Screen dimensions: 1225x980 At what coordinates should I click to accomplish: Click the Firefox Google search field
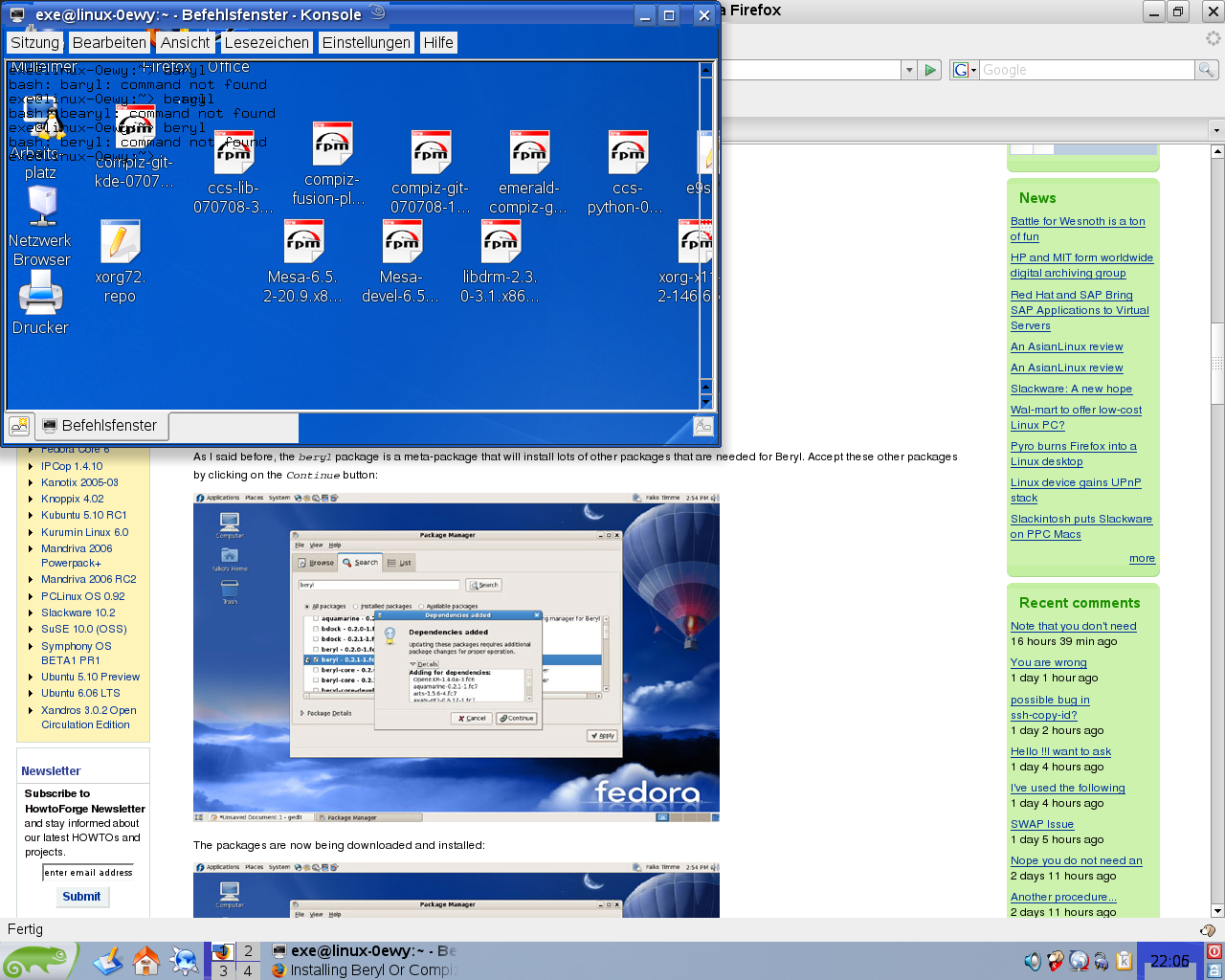click(x=1087, y=70)
